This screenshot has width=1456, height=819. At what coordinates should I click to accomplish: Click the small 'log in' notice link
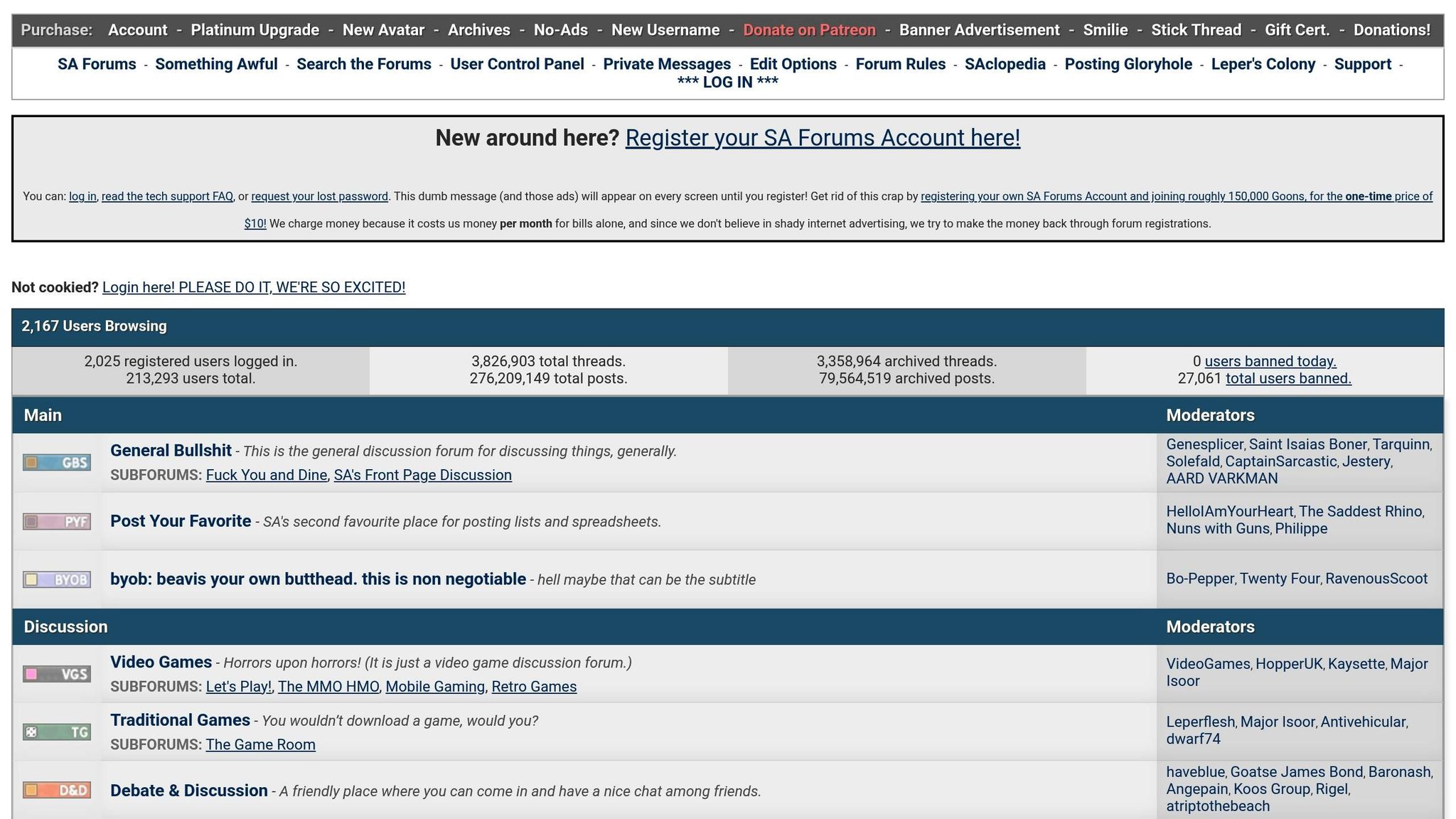pyautogui.click(x=82, y=196)
